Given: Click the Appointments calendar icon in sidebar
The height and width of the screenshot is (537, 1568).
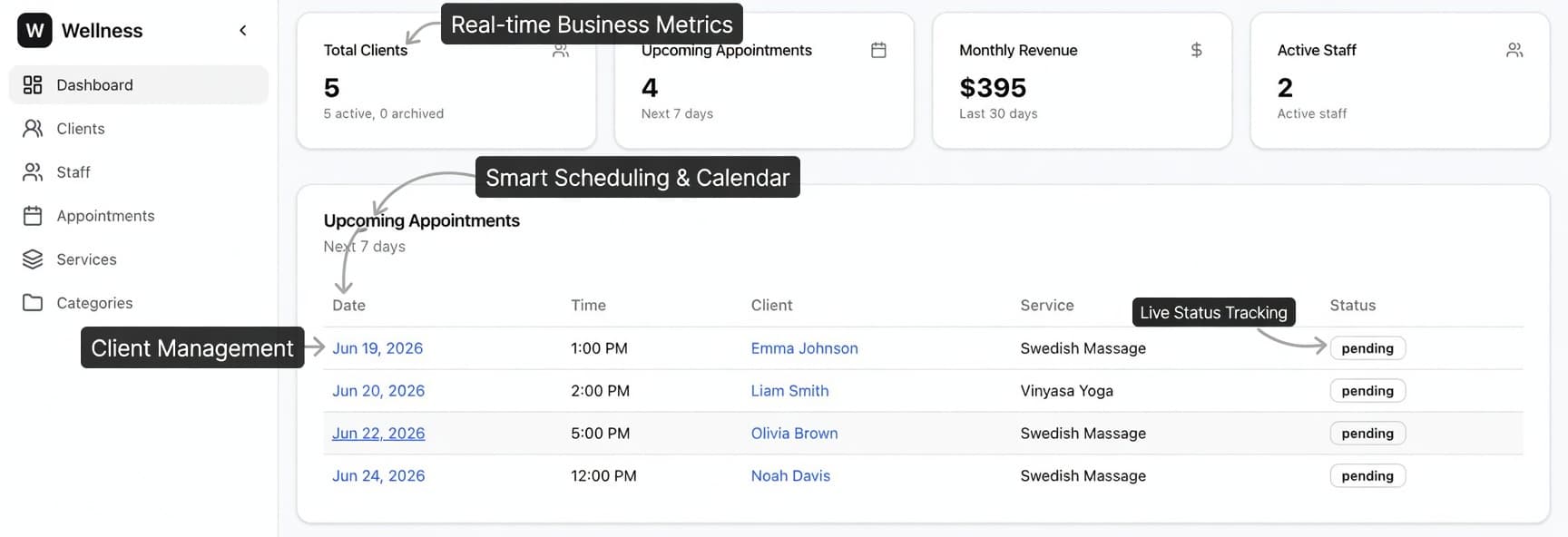Looking at the screenshot, I should click(x=33, y=215).
